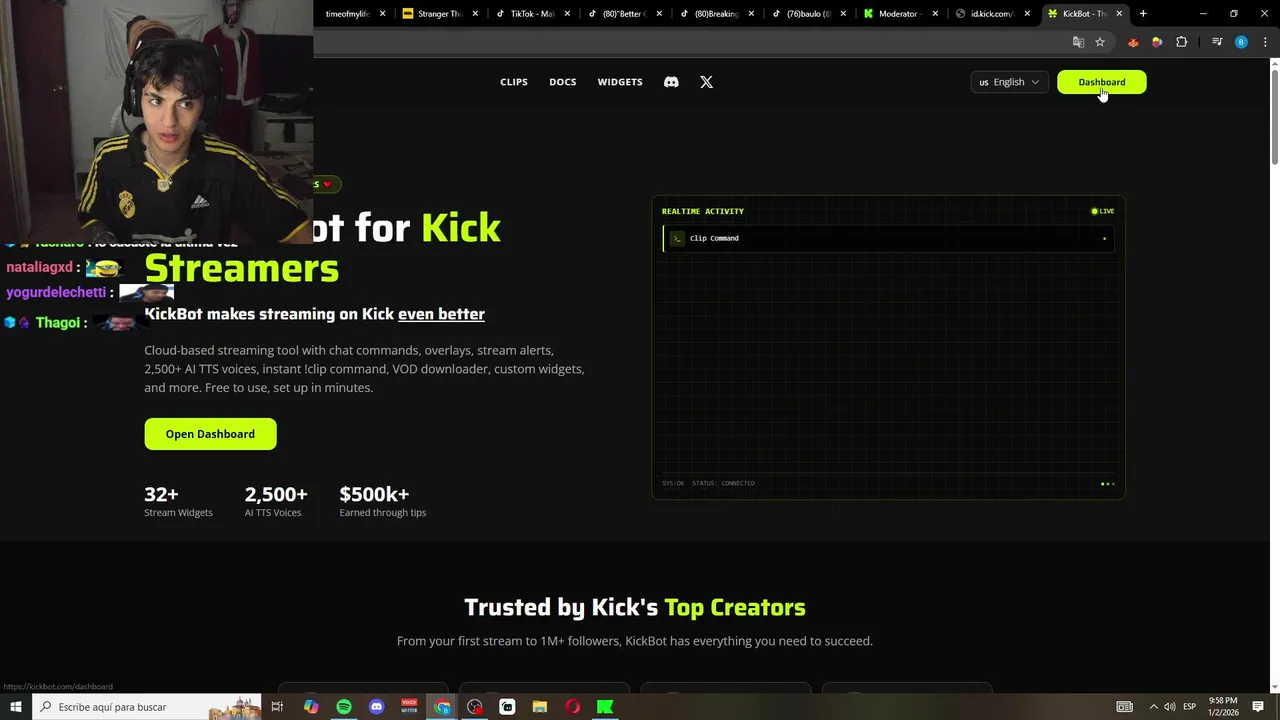Switch to the id.kick.com browser tab
Screen dimensions: 1280x720
[990, 13]
